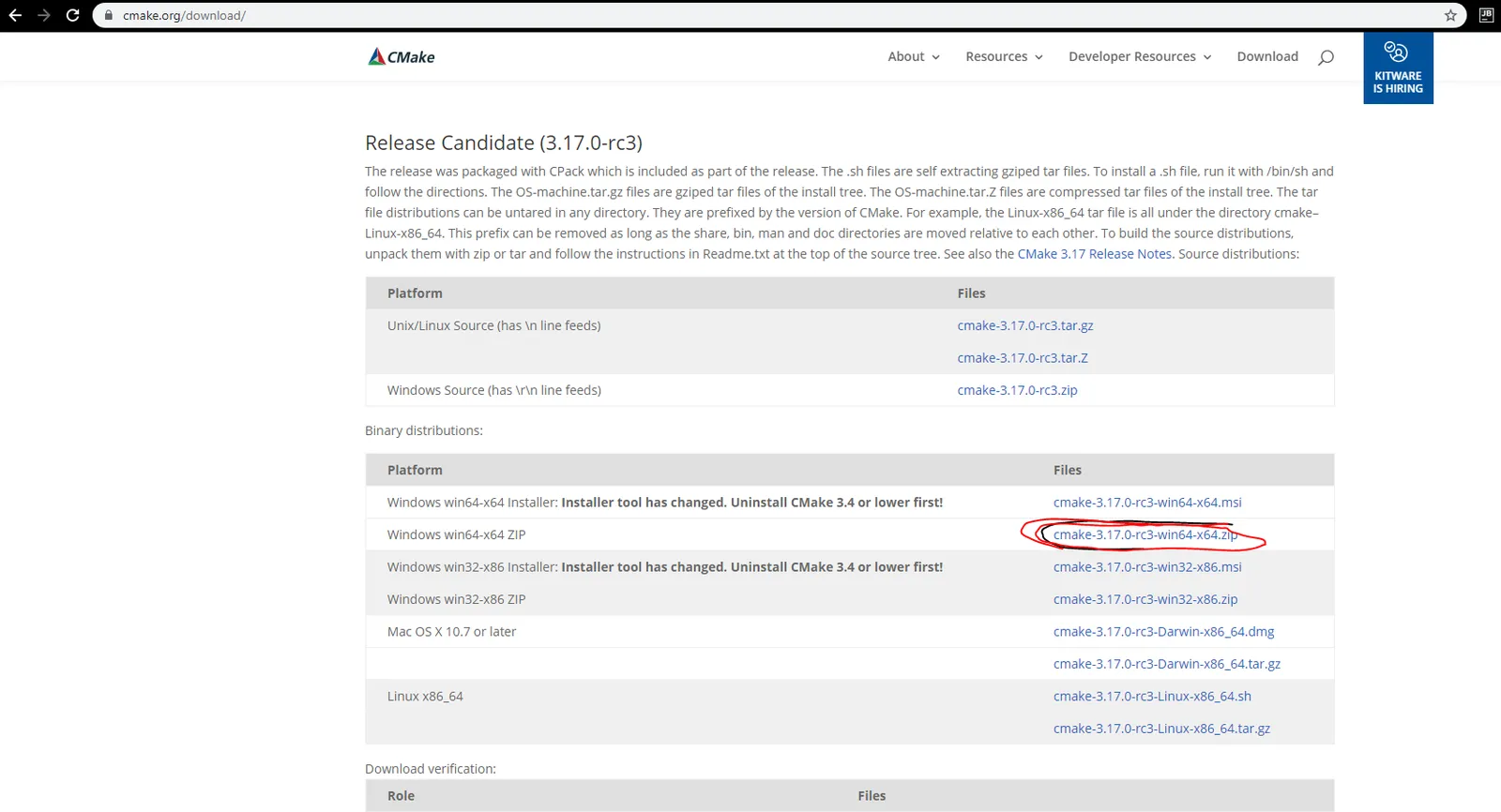1501x812 pixels.
Task: Expand the Developer Resources menu
Action: pyautogui.click(x=1140, y=56)
